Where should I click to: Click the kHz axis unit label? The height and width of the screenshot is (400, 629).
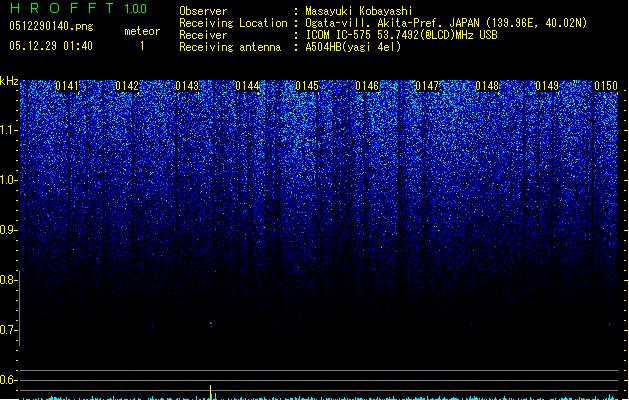tap(9, 81)
